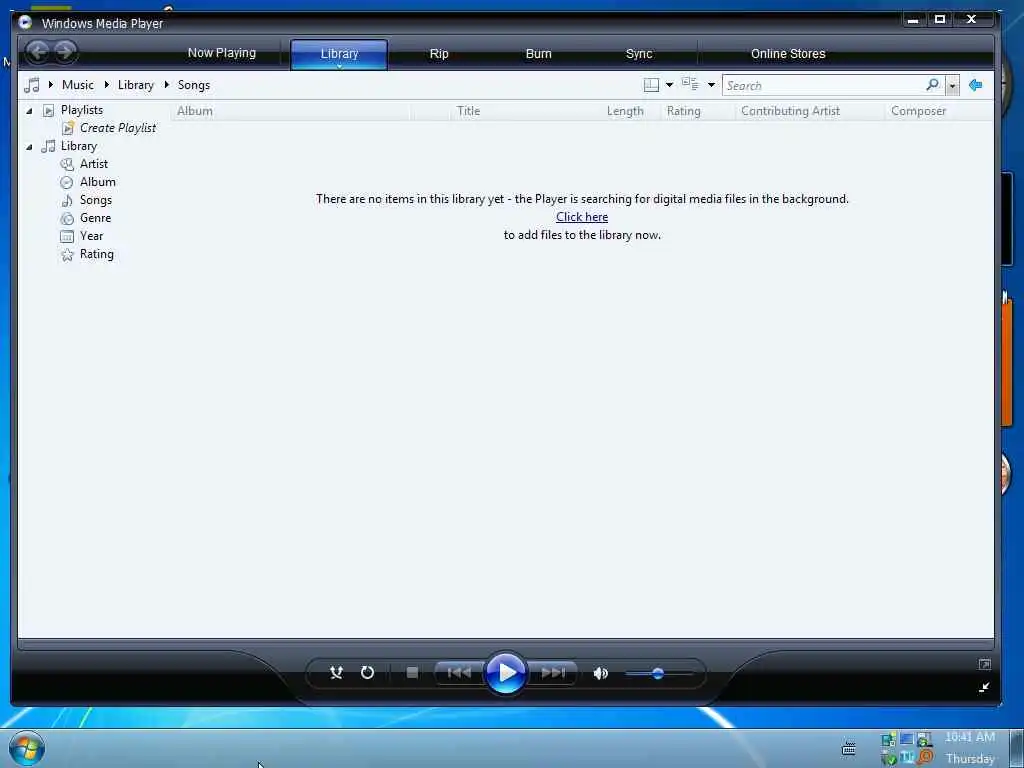The width and height of the screenshot is (1024, 768).
Task: Click the Playlists folder icon
Action: 48,110
